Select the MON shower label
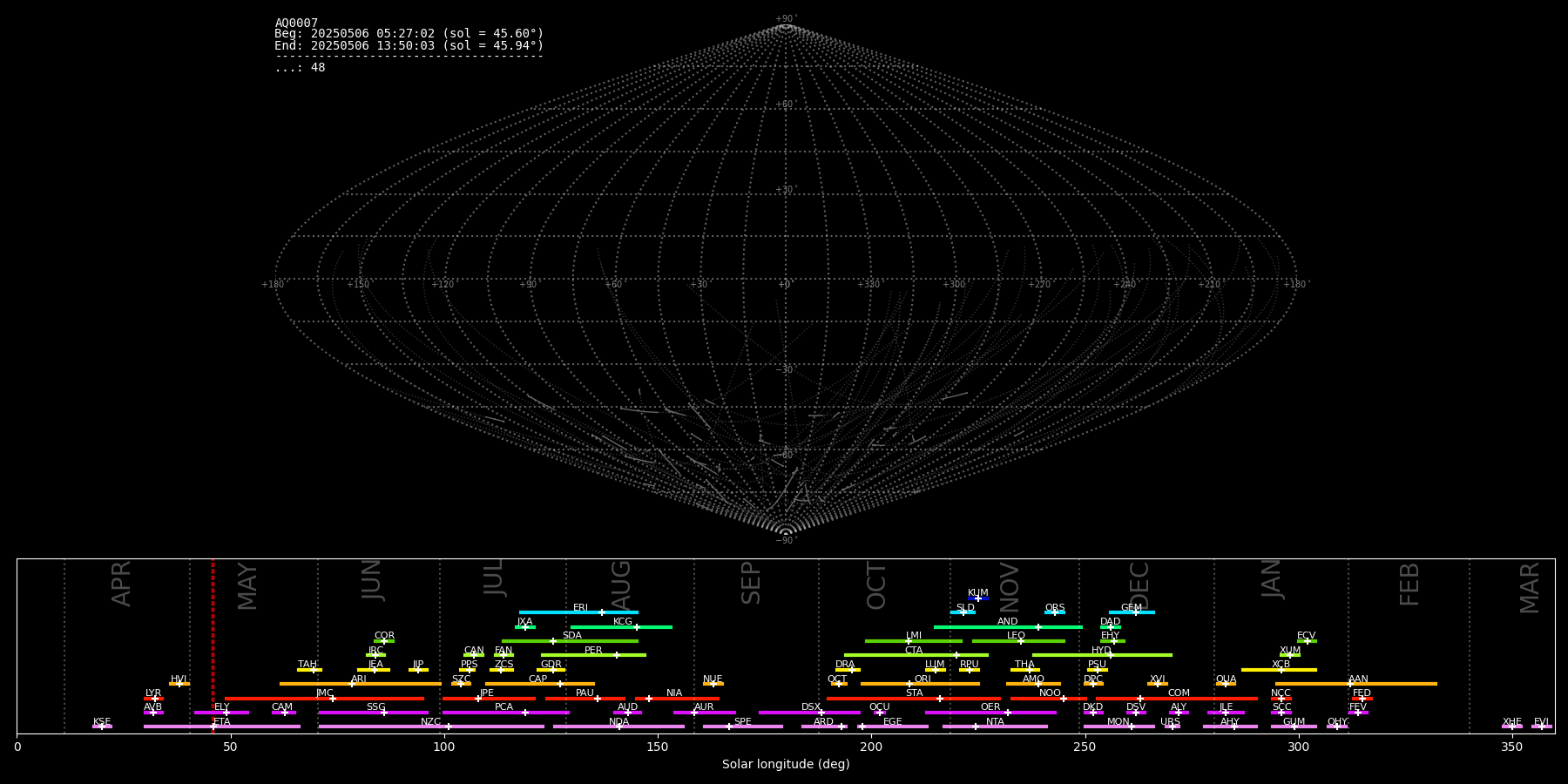This screenshot has height=784, width=1568. click(x=1119, y=722)
